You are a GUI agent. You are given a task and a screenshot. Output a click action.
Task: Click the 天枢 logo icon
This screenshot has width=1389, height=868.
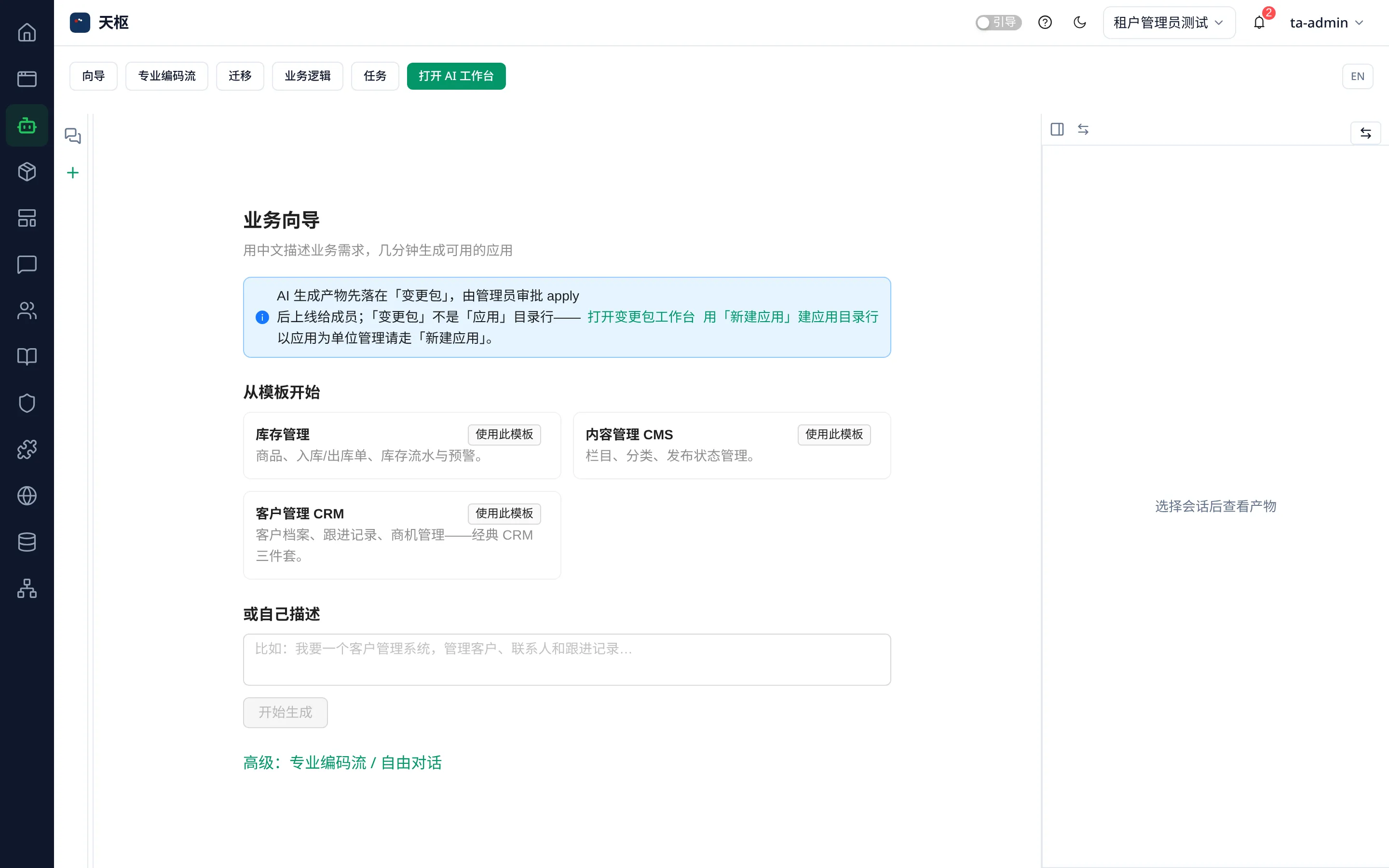click(x=80, y=22)
